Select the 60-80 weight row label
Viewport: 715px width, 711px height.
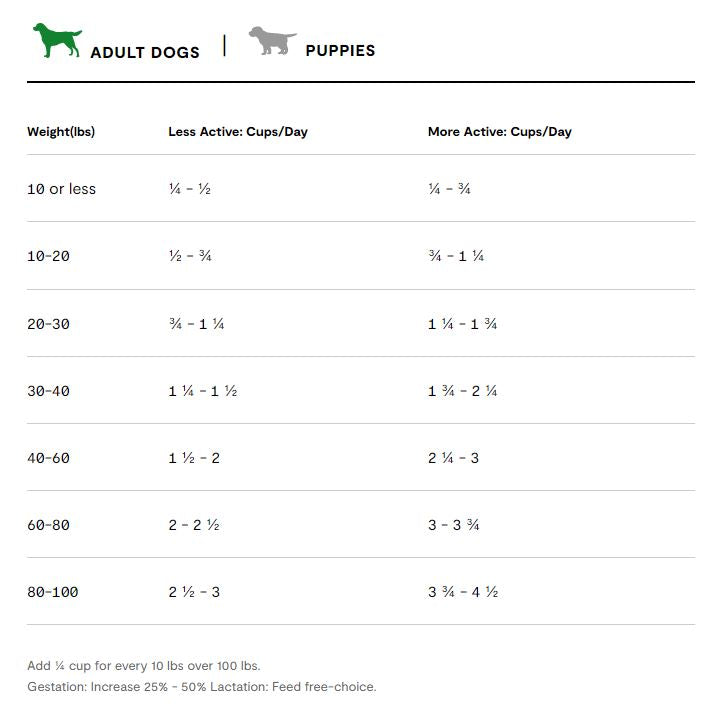point(48,525)
